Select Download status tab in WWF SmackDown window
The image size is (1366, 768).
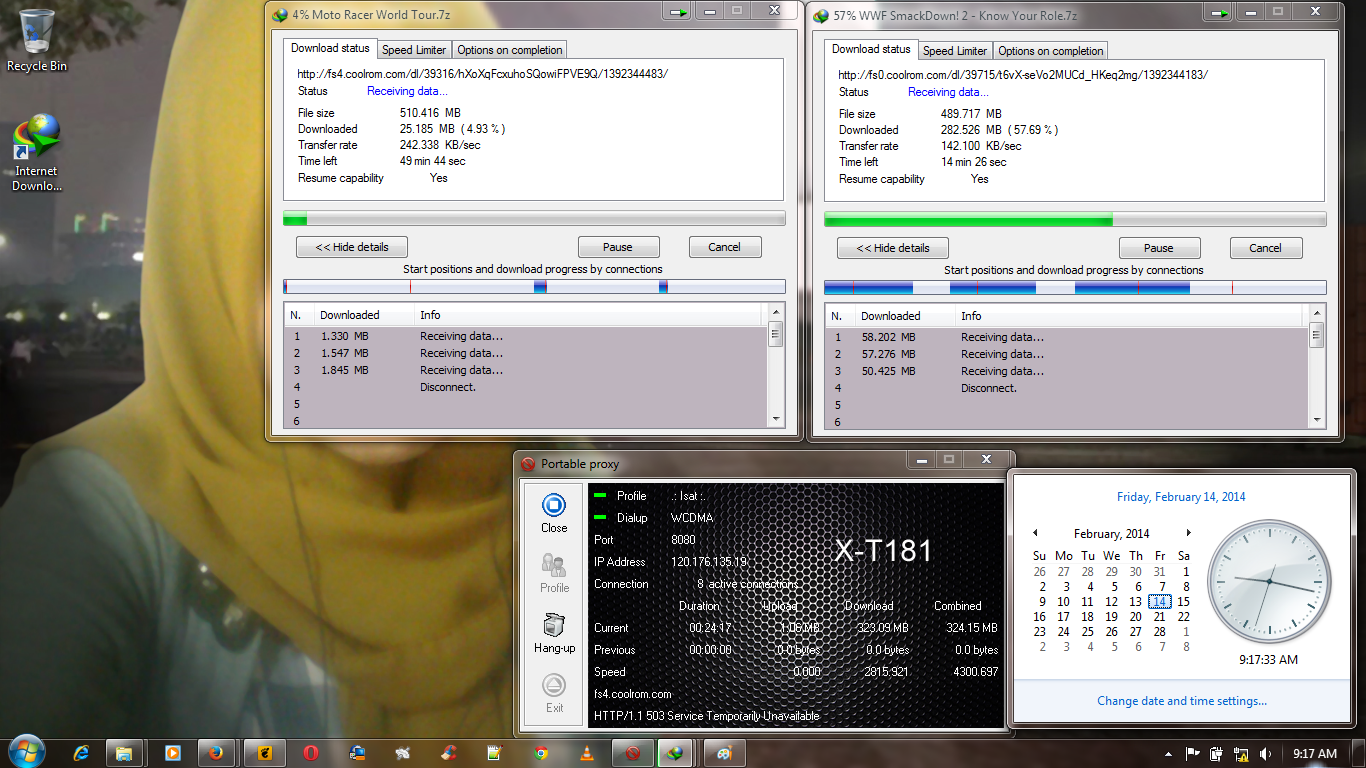(871, 49)
